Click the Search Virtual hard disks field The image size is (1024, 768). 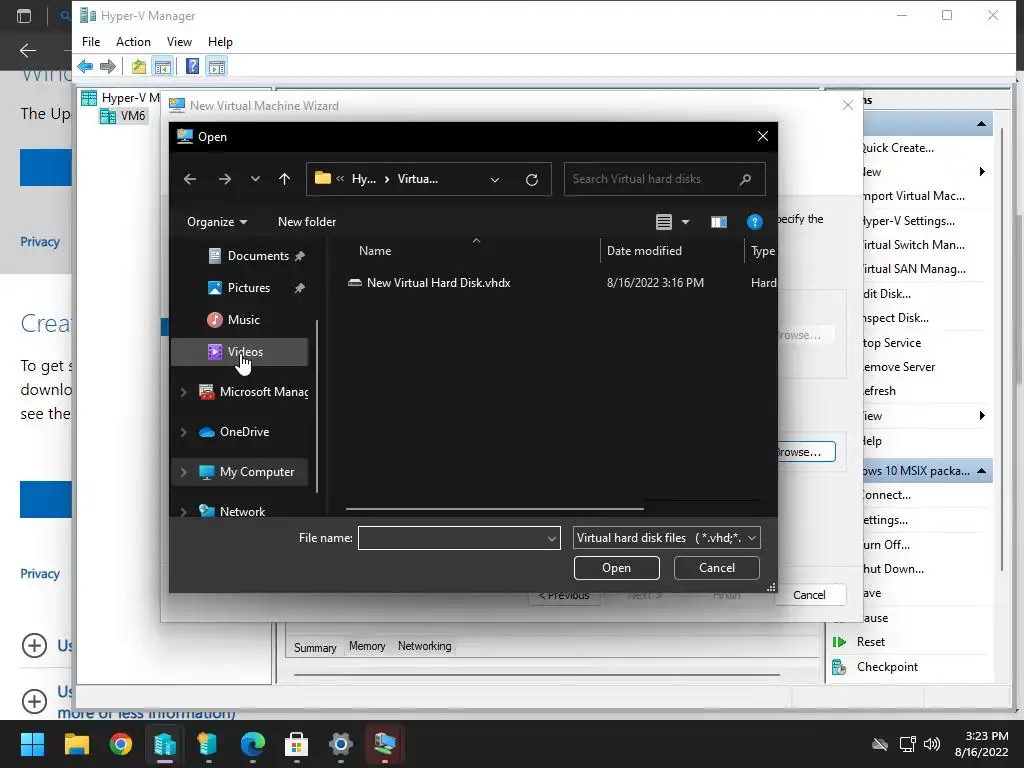[664, 179]
